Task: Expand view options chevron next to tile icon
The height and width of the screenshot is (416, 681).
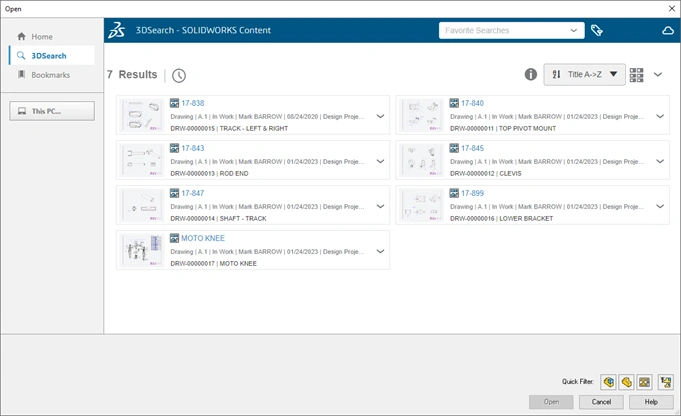Action: click(x=658, y=74)
